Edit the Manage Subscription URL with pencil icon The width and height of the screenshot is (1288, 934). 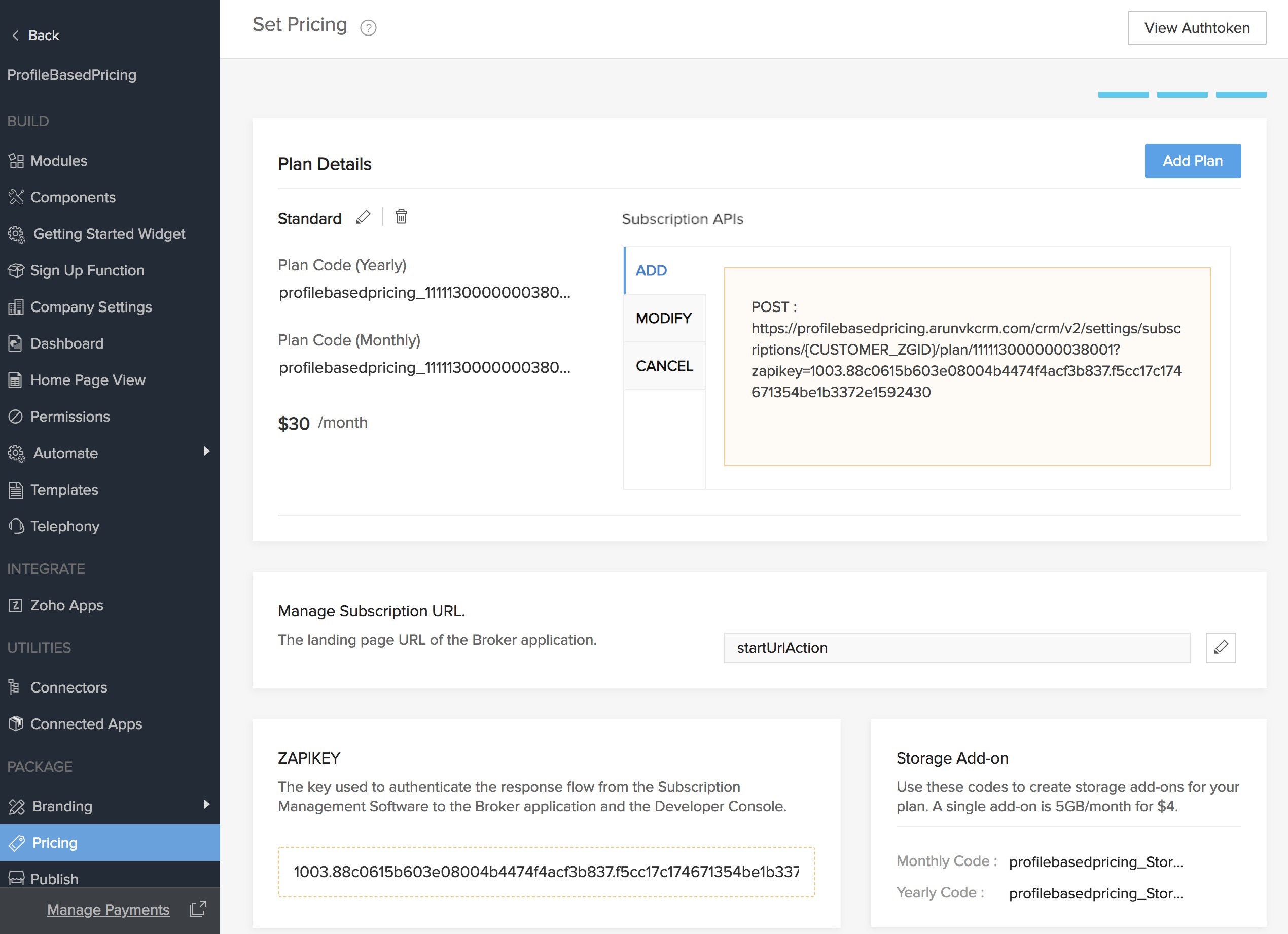tap(1221, 648)
